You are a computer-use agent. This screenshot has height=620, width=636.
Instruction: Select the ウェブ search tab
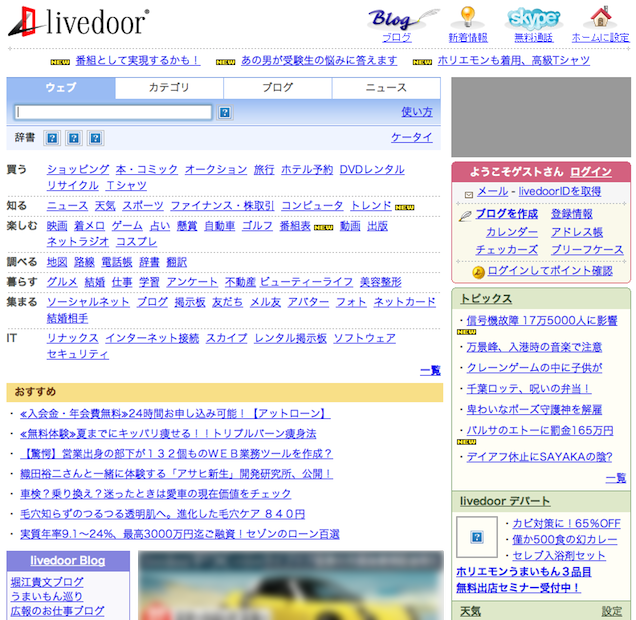(x=61, y=88)
